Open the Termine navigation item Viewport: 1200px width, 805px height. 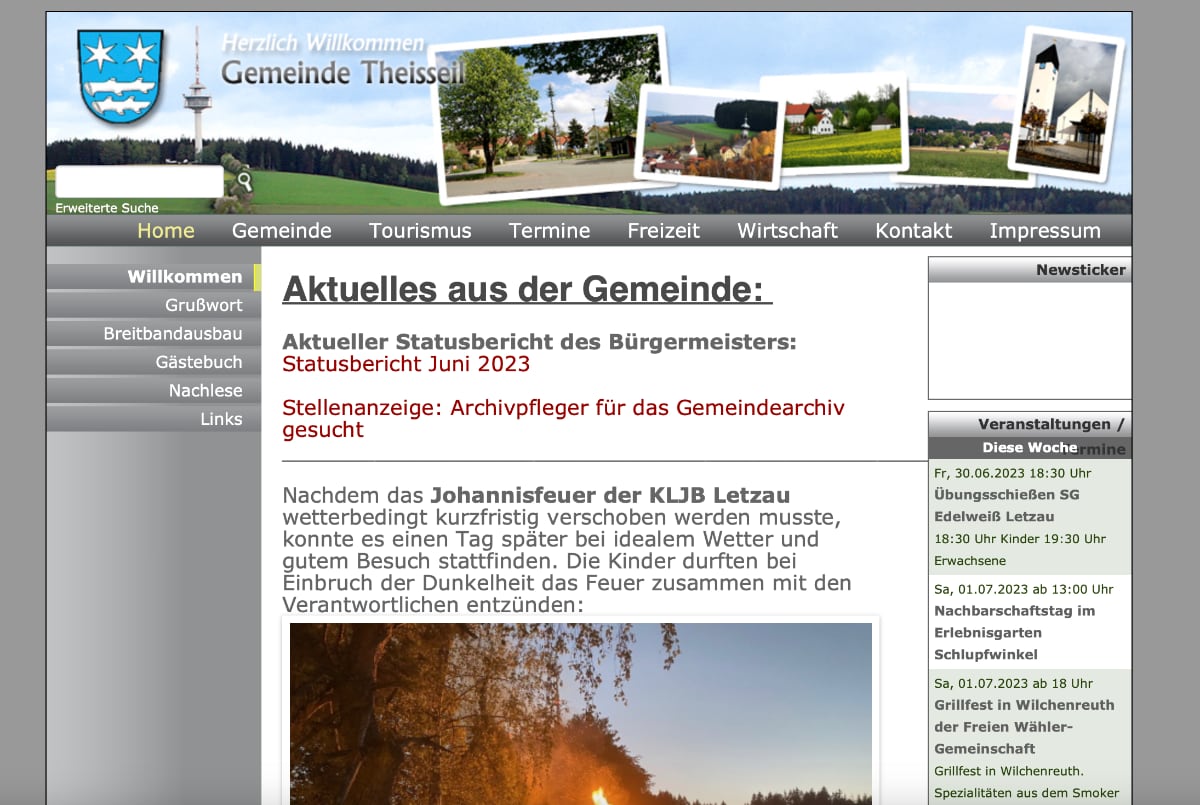[x=549, y=231]
